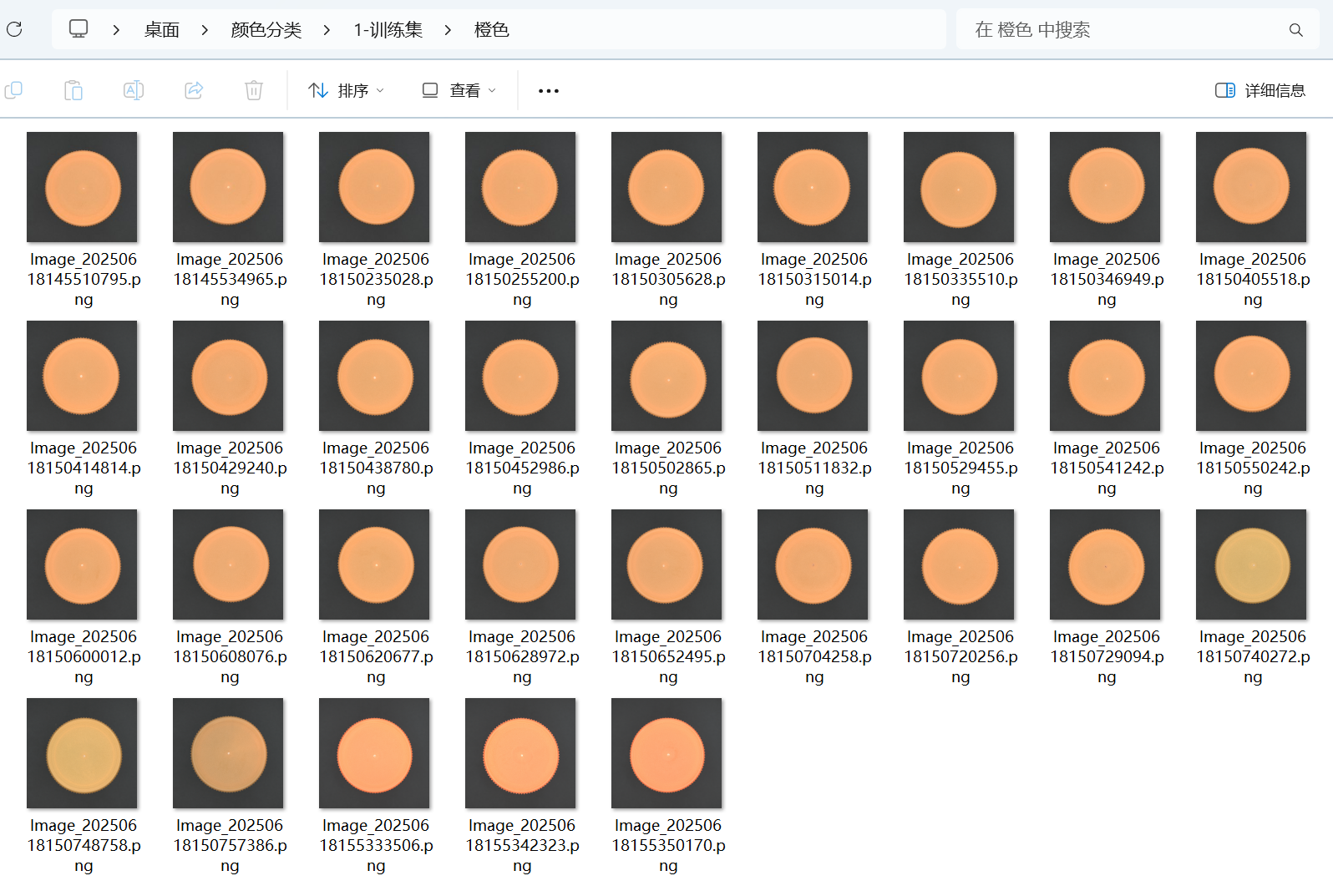
Task: Navigate to 颜色分类 breadcrumb folder
Action: coord(266,30)
